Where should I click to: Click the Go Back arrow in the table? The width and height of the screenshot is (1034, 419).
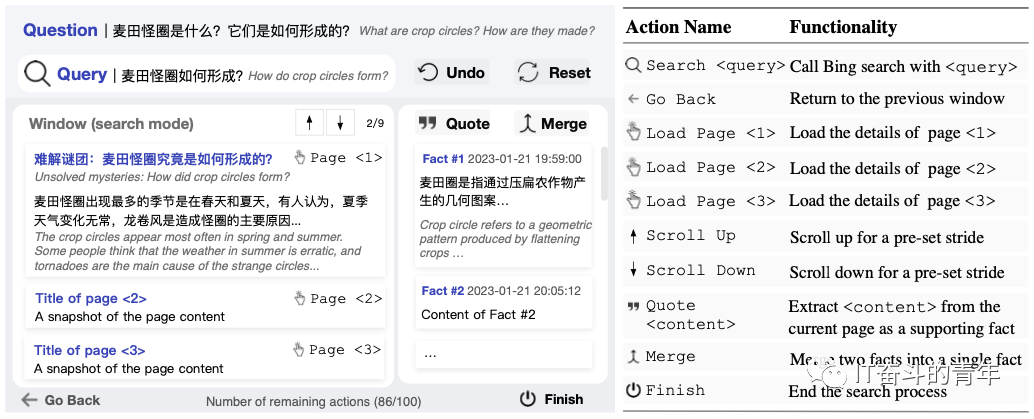click(634, 99)
